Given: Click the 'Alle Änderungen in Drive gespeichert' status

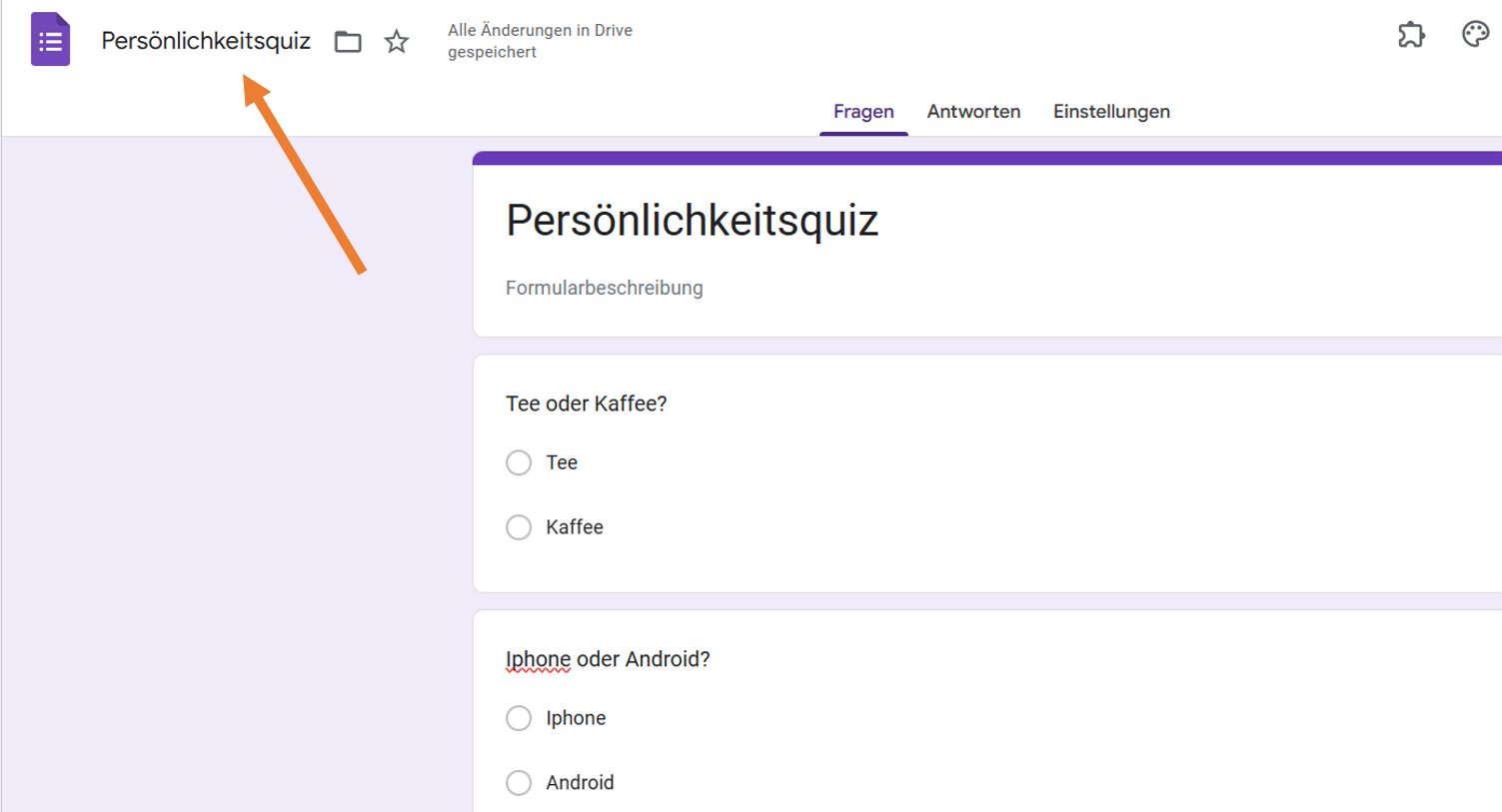Looking at the screenshot, I should click(540, 41).
